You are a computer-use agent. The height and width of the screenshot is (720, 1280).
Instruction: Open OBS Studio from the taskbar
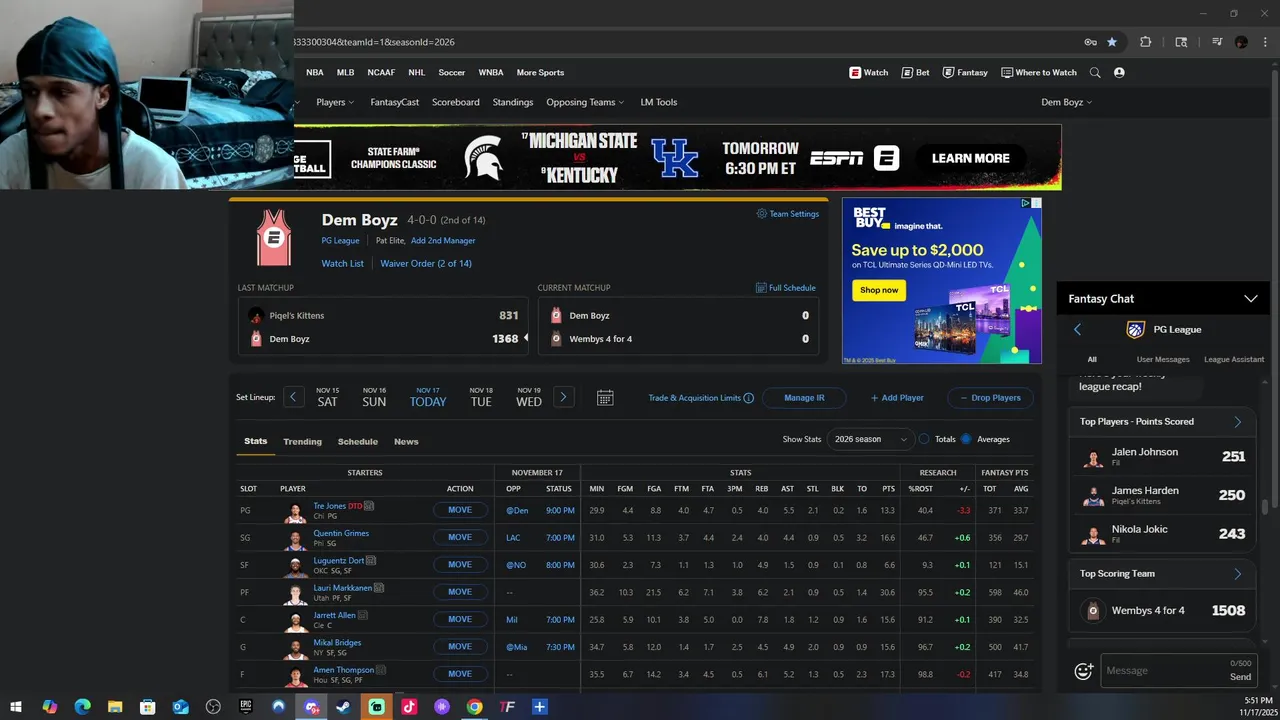213,707
